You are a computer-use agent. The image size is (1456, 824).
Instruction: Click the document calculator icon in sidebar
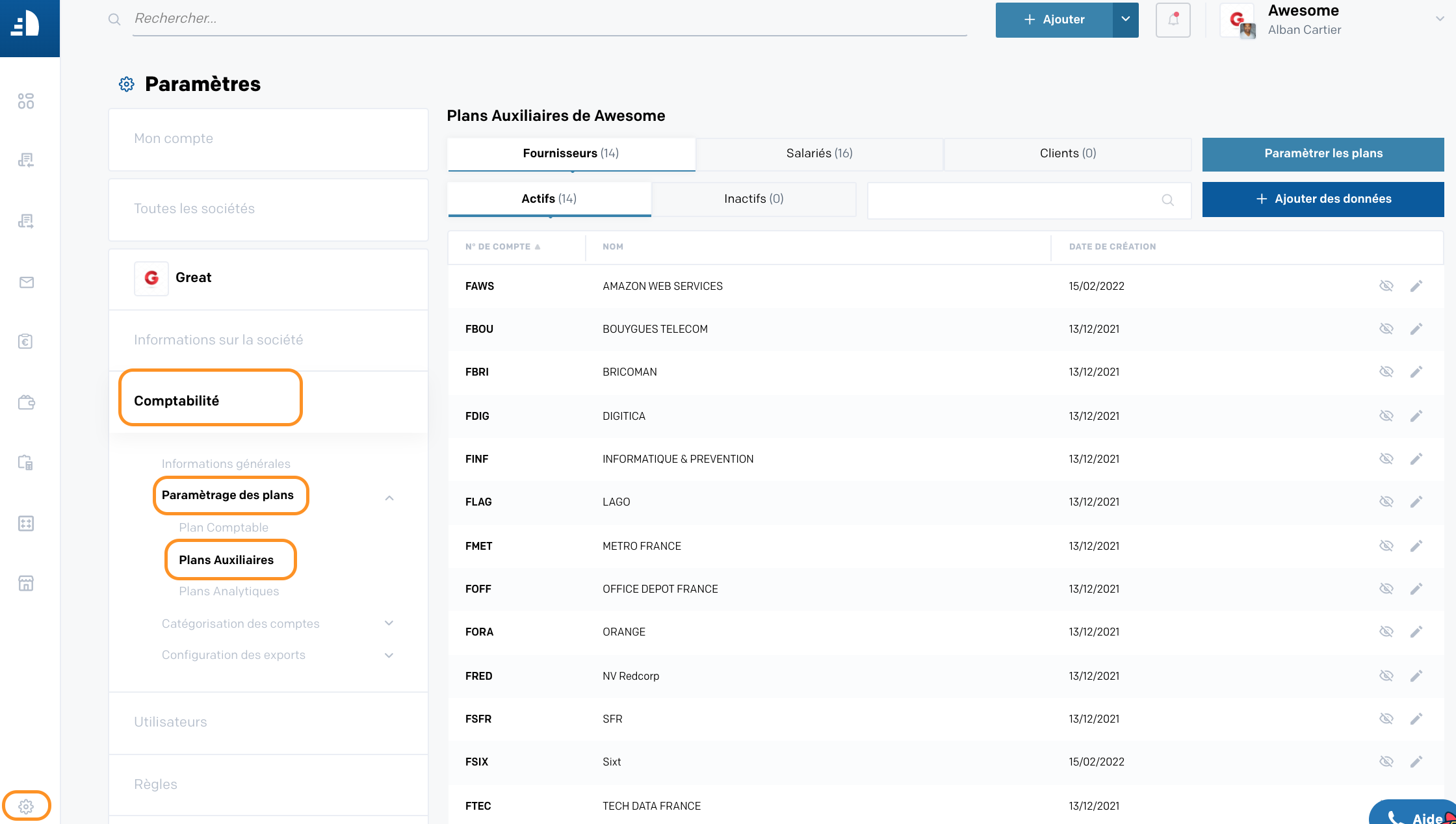pyautogui.click(x=26, y=463)
